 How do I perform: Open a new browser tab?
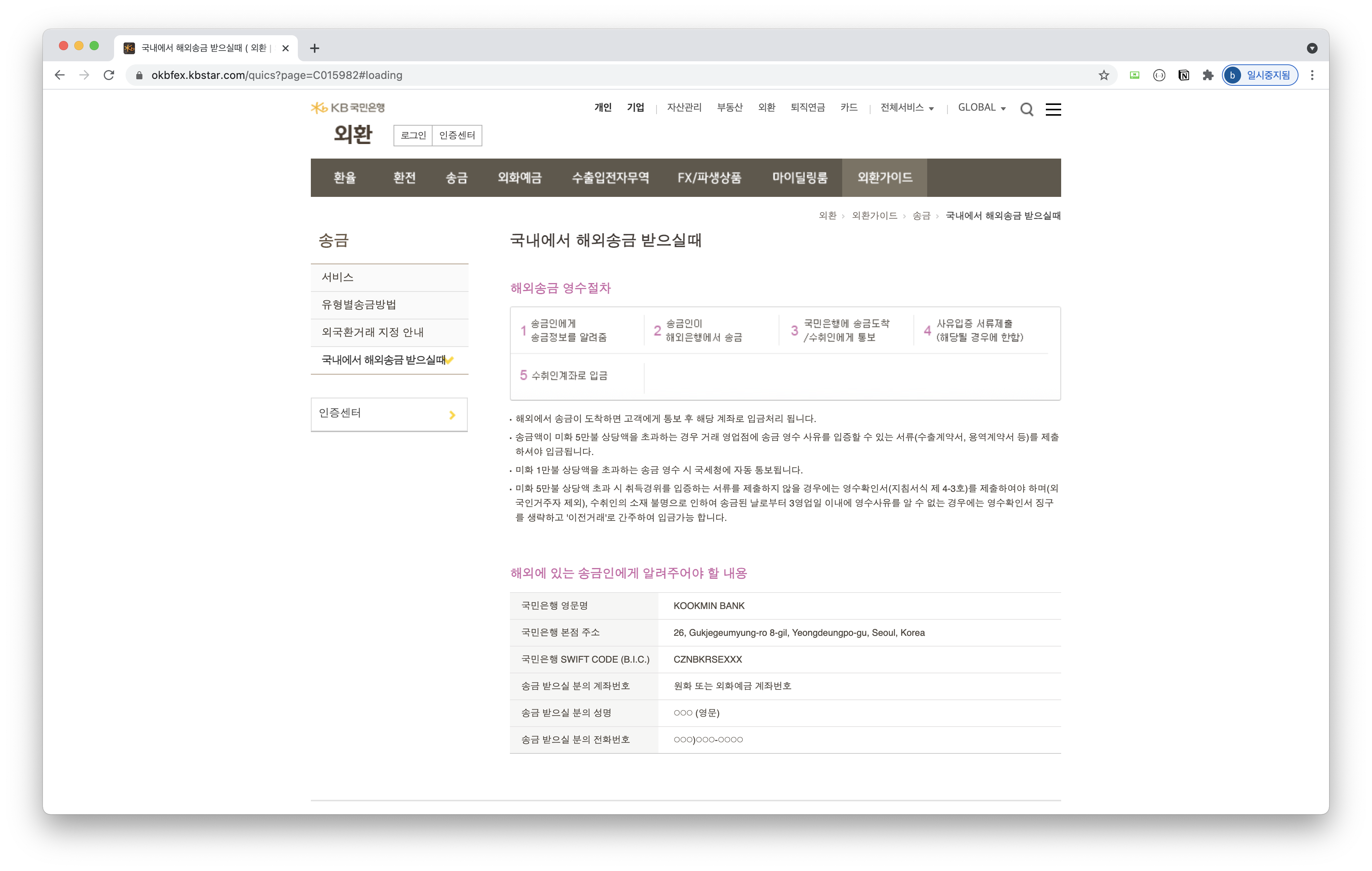[315, 48]
